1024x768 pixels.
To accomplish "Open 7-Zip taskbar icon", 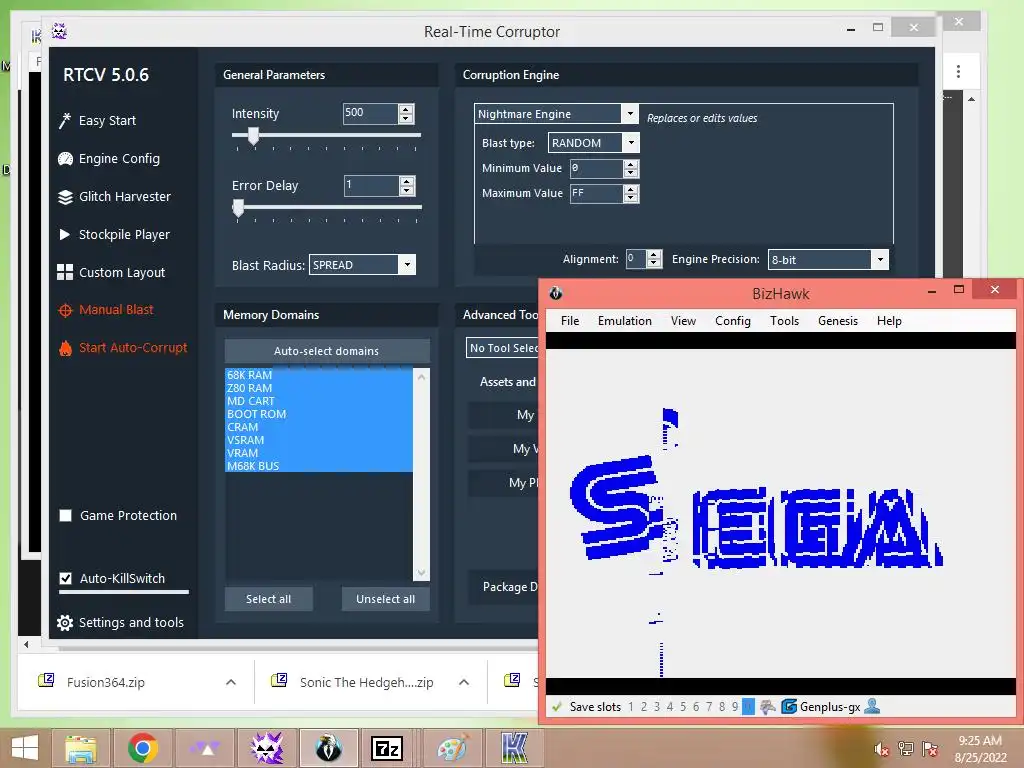I will (x=387, y=748).
